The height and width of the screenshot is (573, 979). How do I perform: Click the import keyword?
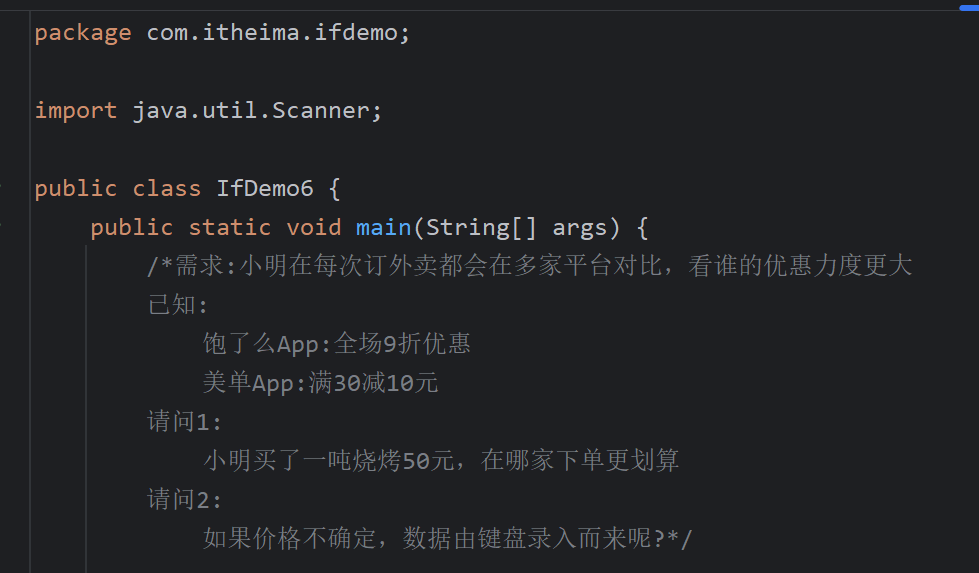coord(76,112)
